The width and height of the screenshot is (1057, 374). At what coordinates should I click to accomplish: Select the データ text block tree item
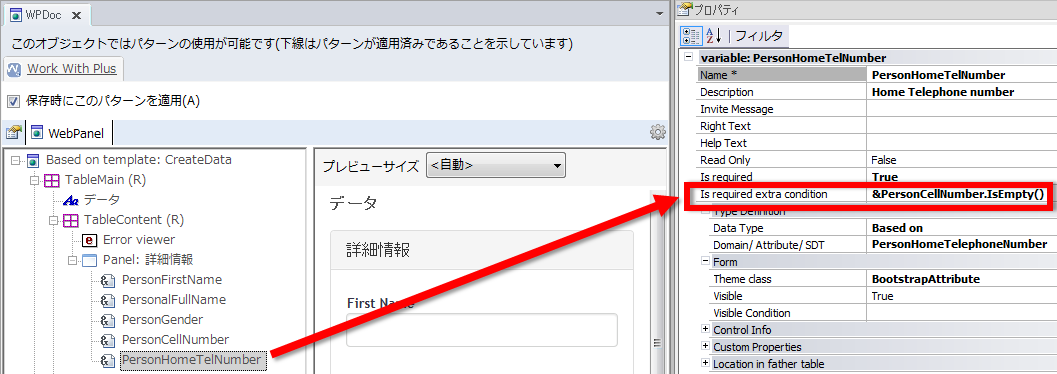102,200
